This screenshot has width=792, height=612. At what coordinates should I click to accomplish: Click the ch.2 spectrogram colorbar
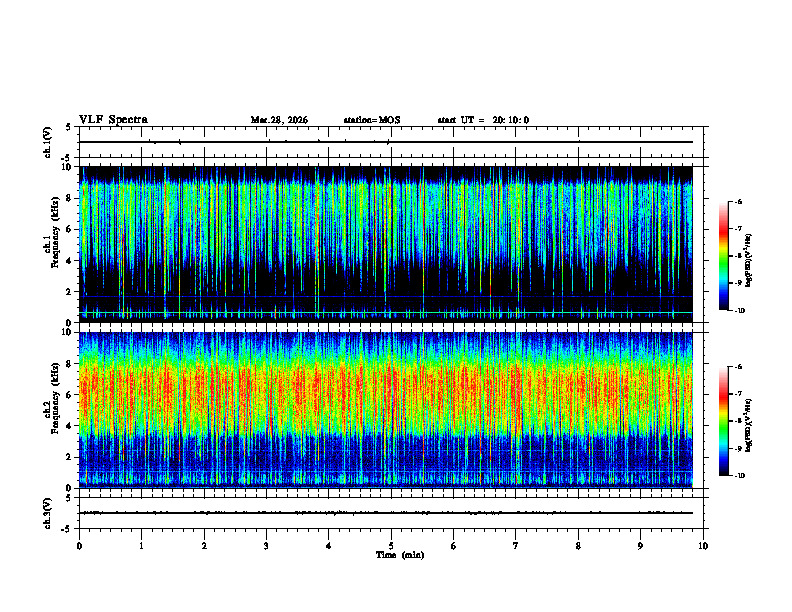coord(723,421)
